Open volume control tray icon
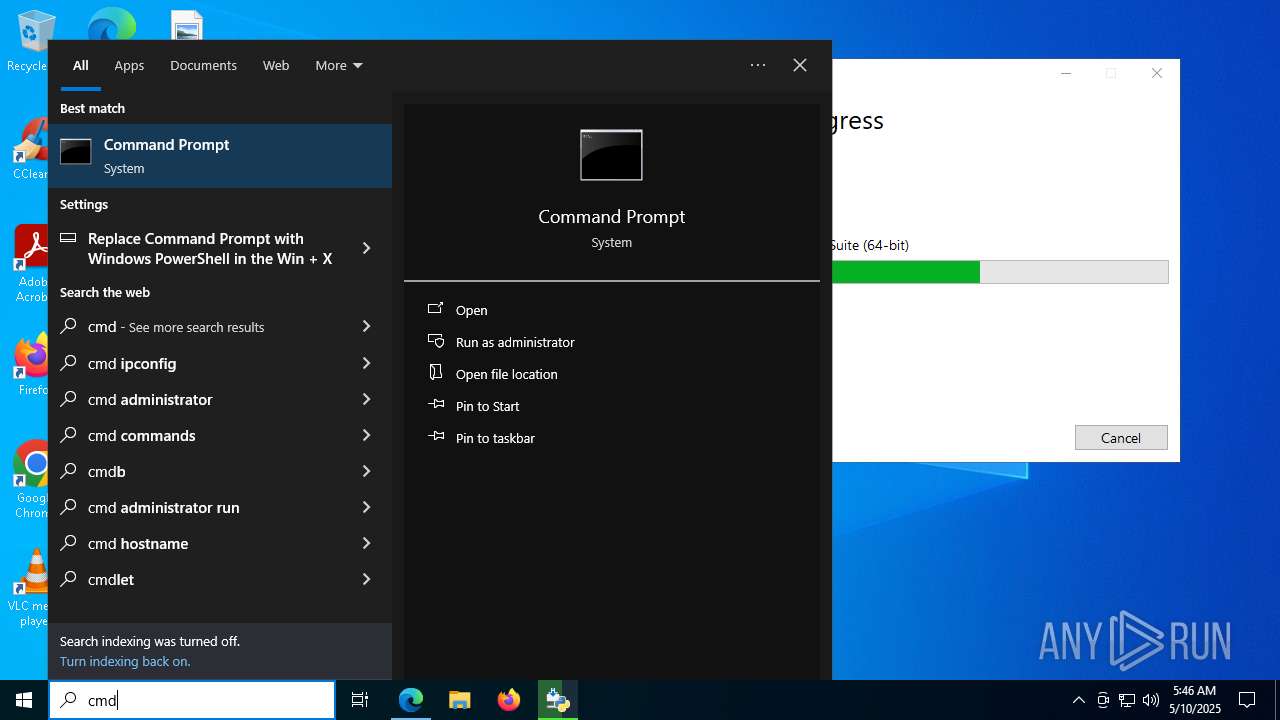Viewport: 1280px width, 720px height. [x=1151, y=700]
